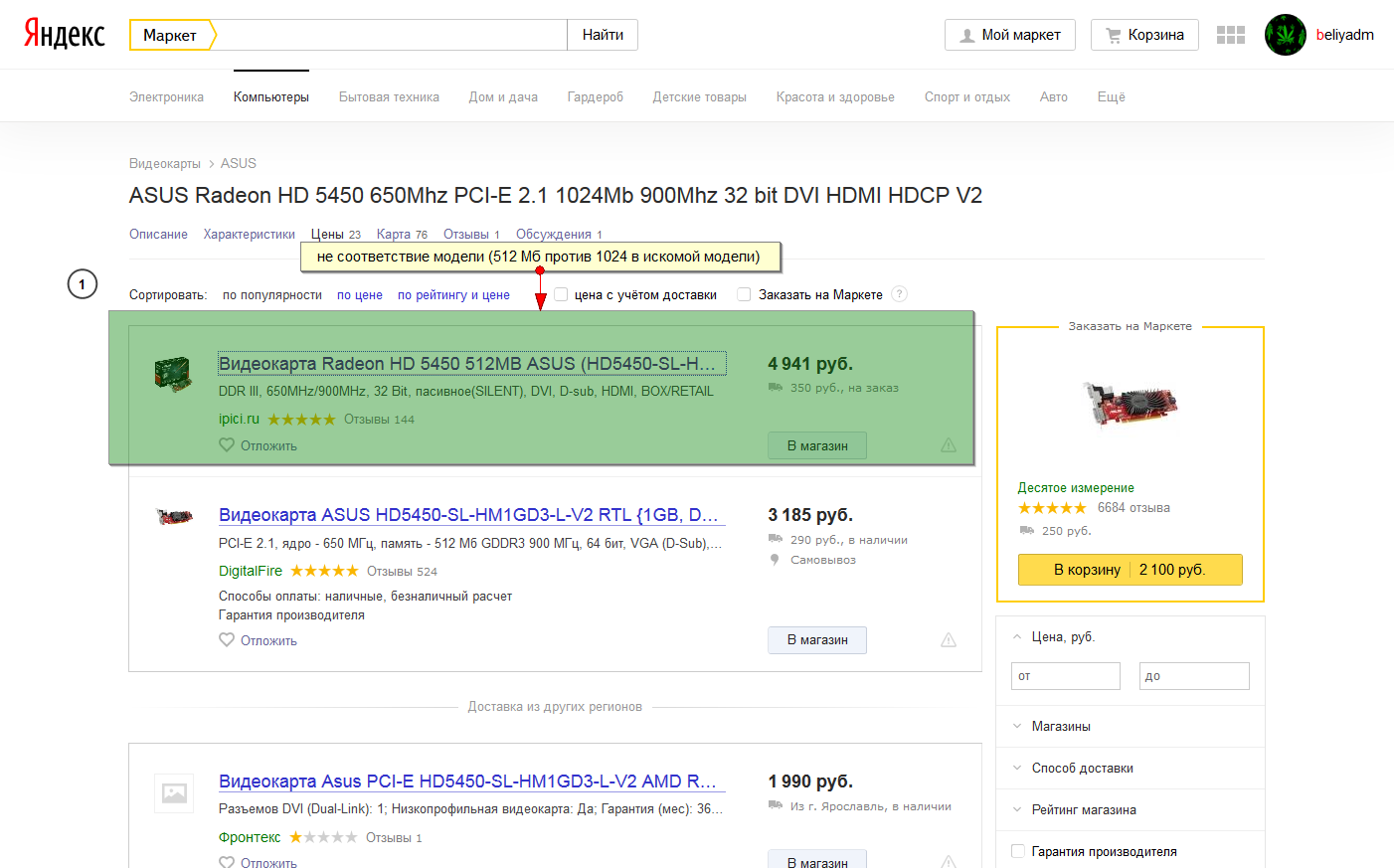Go to Детские товары category

click(700, 96)
